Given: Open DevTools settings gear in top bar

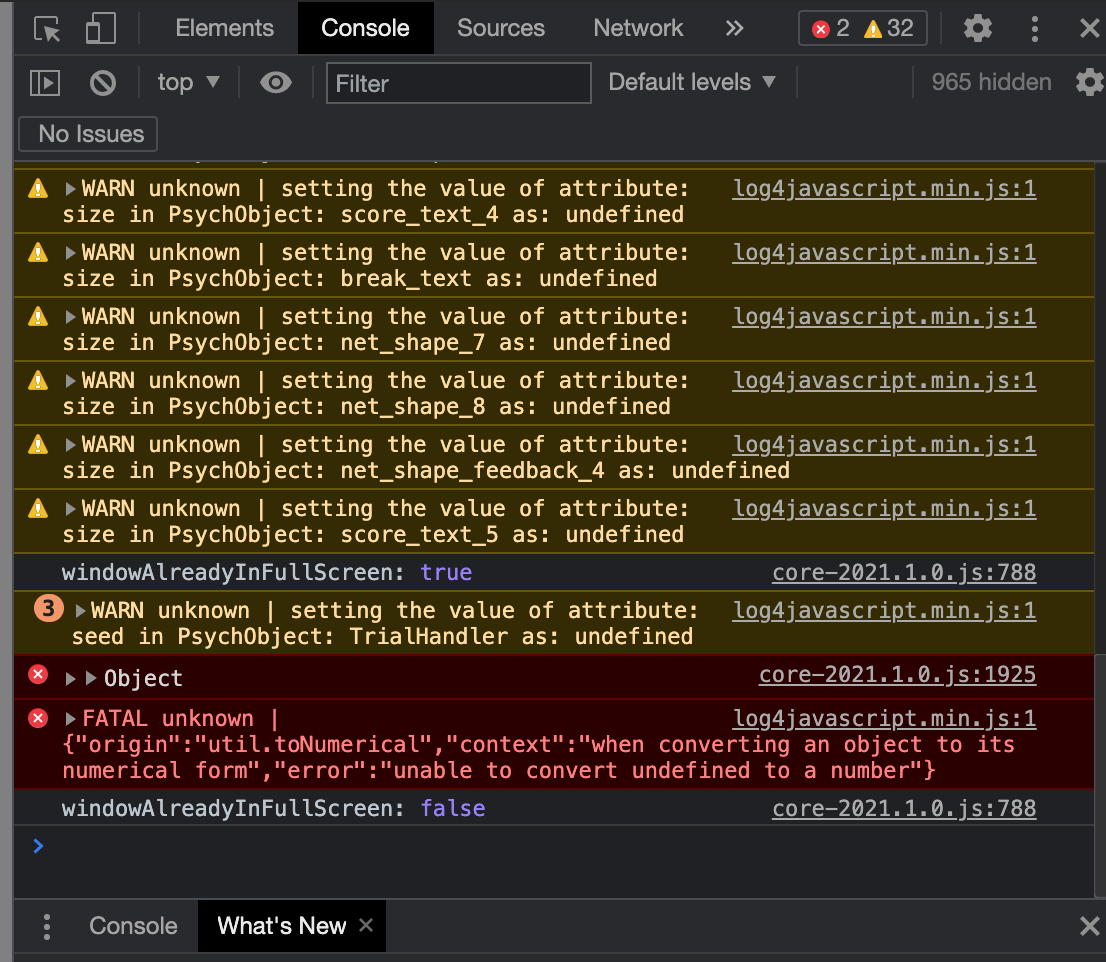Looking at the screenshot, I should pos(978,28).
